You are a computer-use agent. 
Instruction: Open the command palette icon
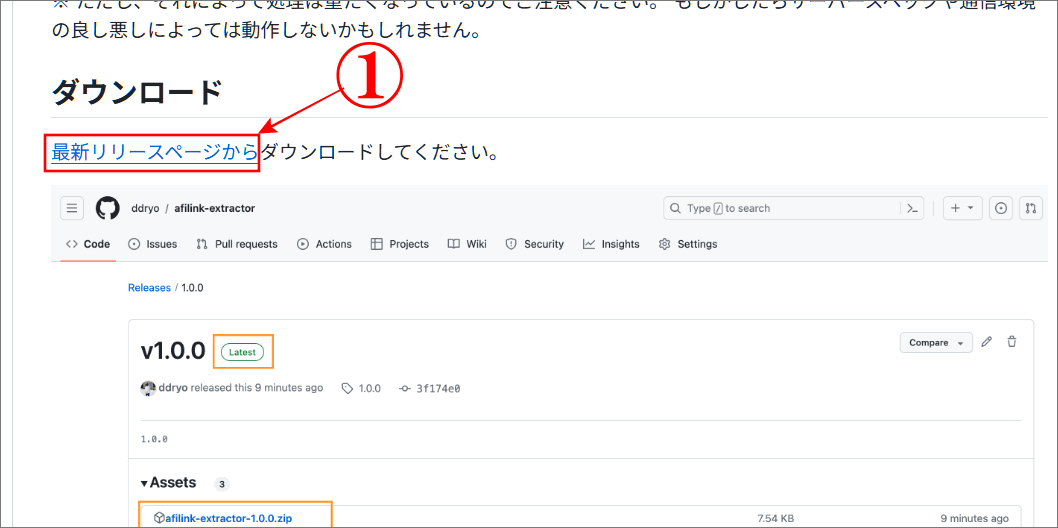(x=911, y=208)
